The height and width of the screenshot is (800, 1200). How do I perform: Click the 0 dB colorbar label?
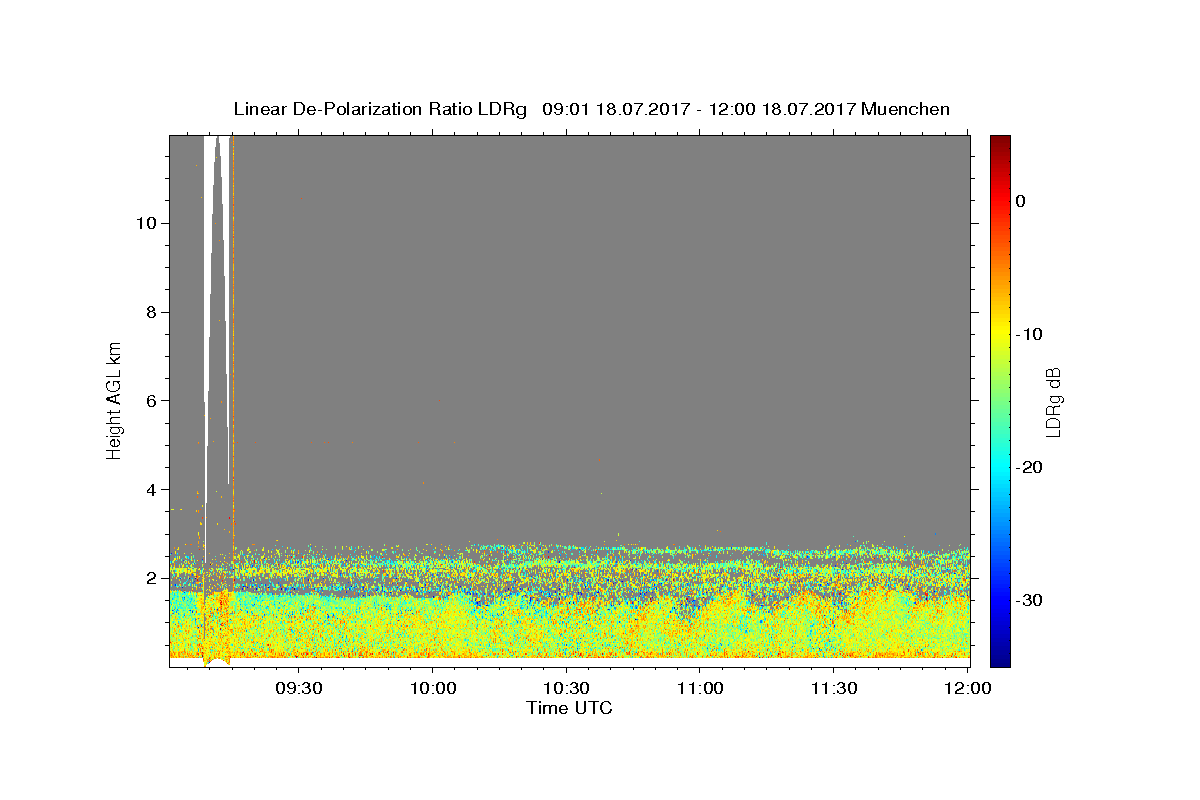(x=1021, y=201)
